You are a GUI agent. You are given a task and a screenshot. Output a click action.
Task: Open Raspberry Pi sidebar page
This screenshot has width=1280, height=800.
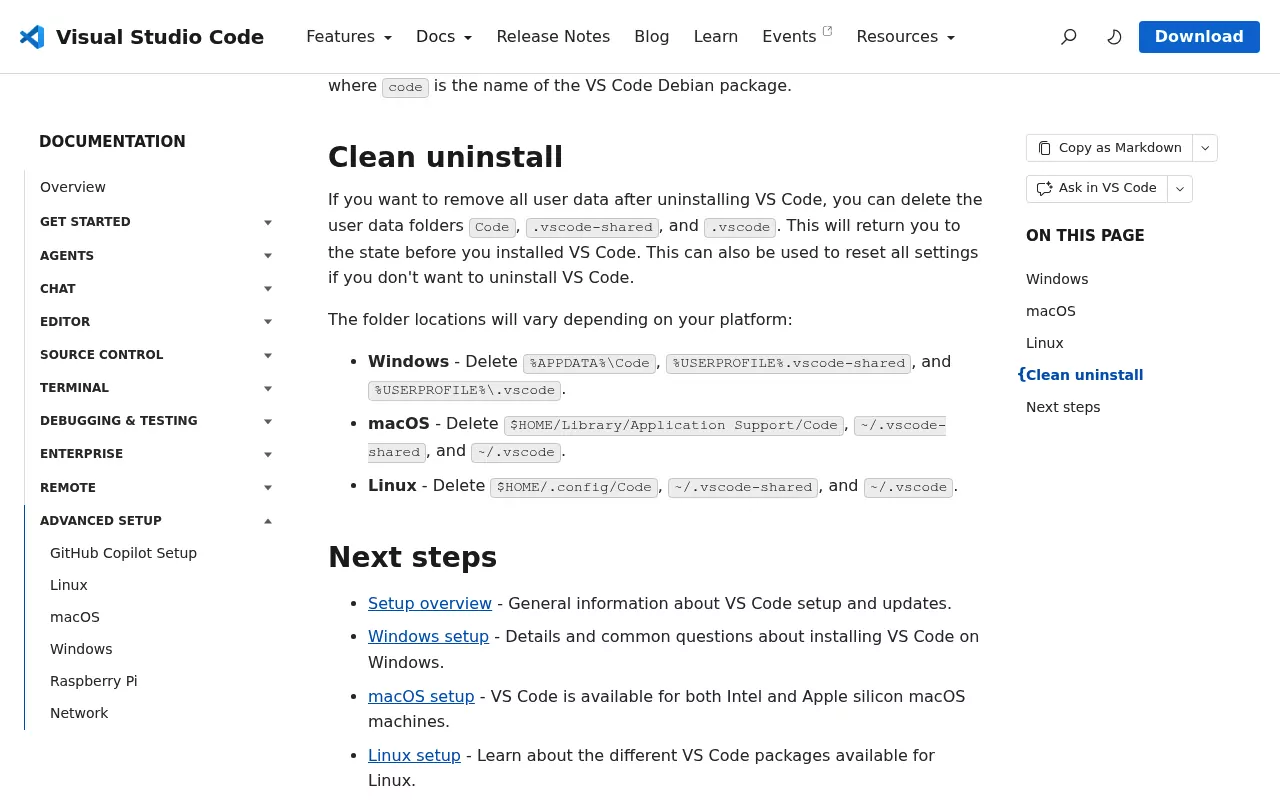(94, 681)
